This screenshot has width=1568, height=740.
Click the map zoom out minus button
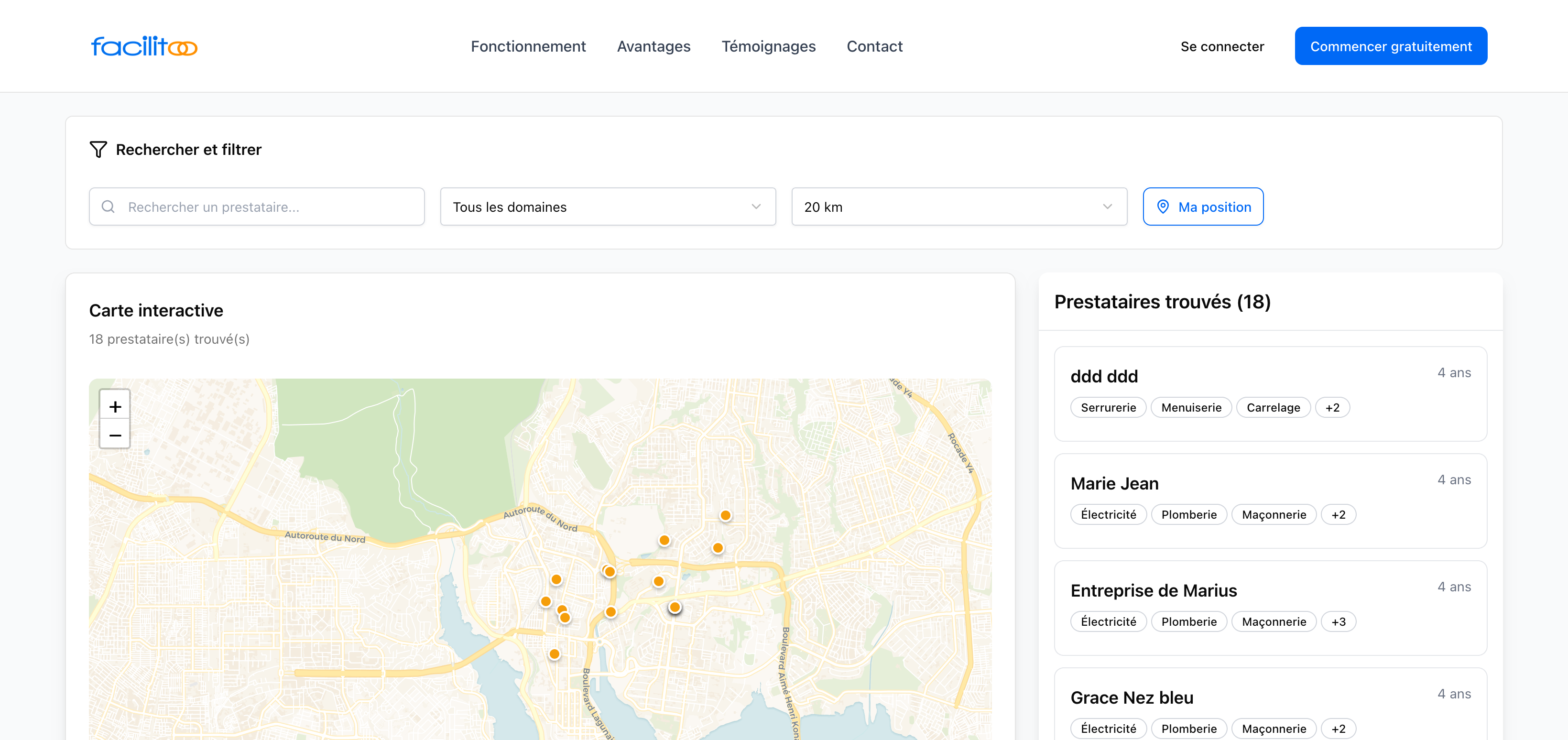(115, 435)
